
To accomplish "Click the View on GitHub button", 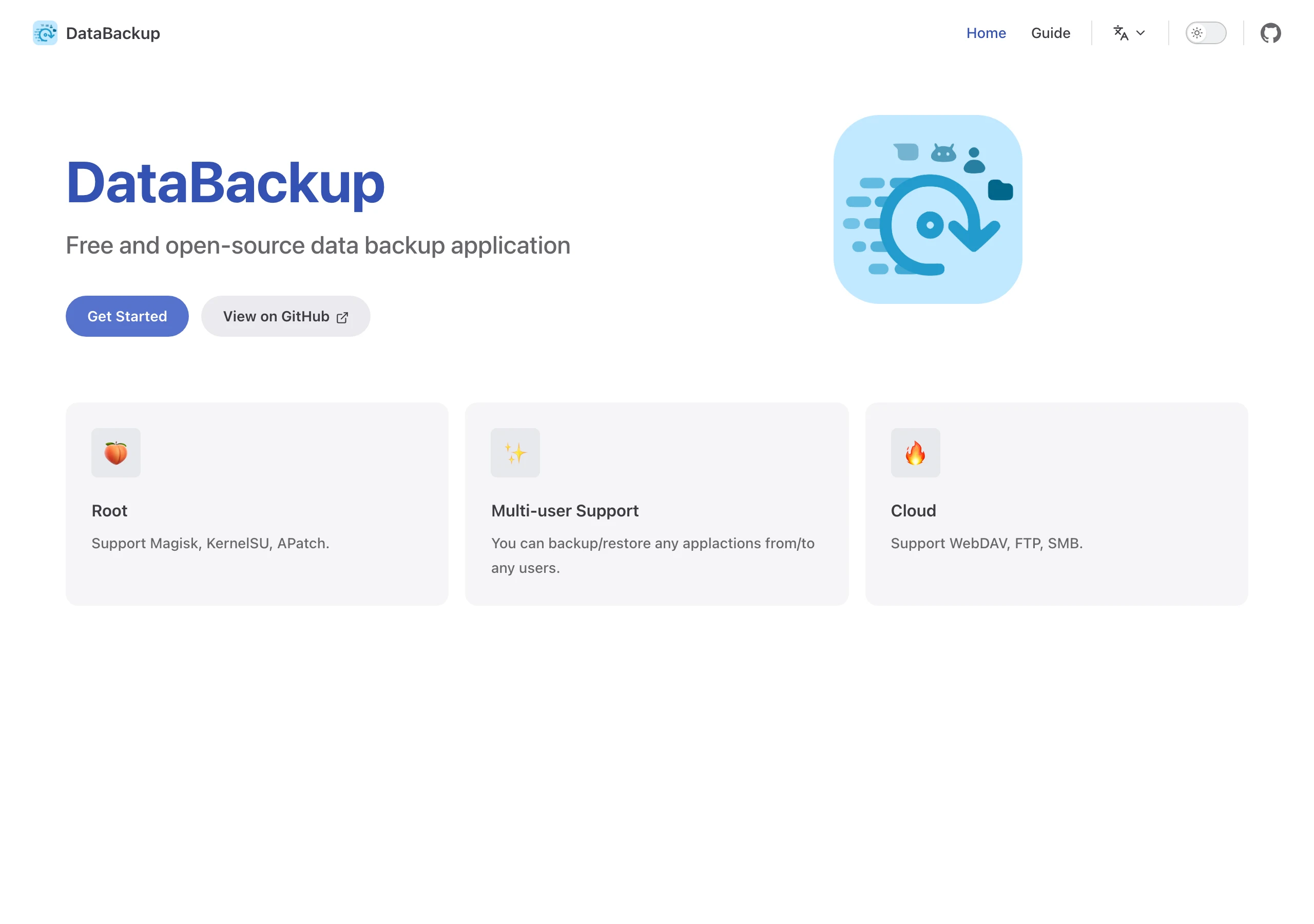I will click(x=285, y=316).
